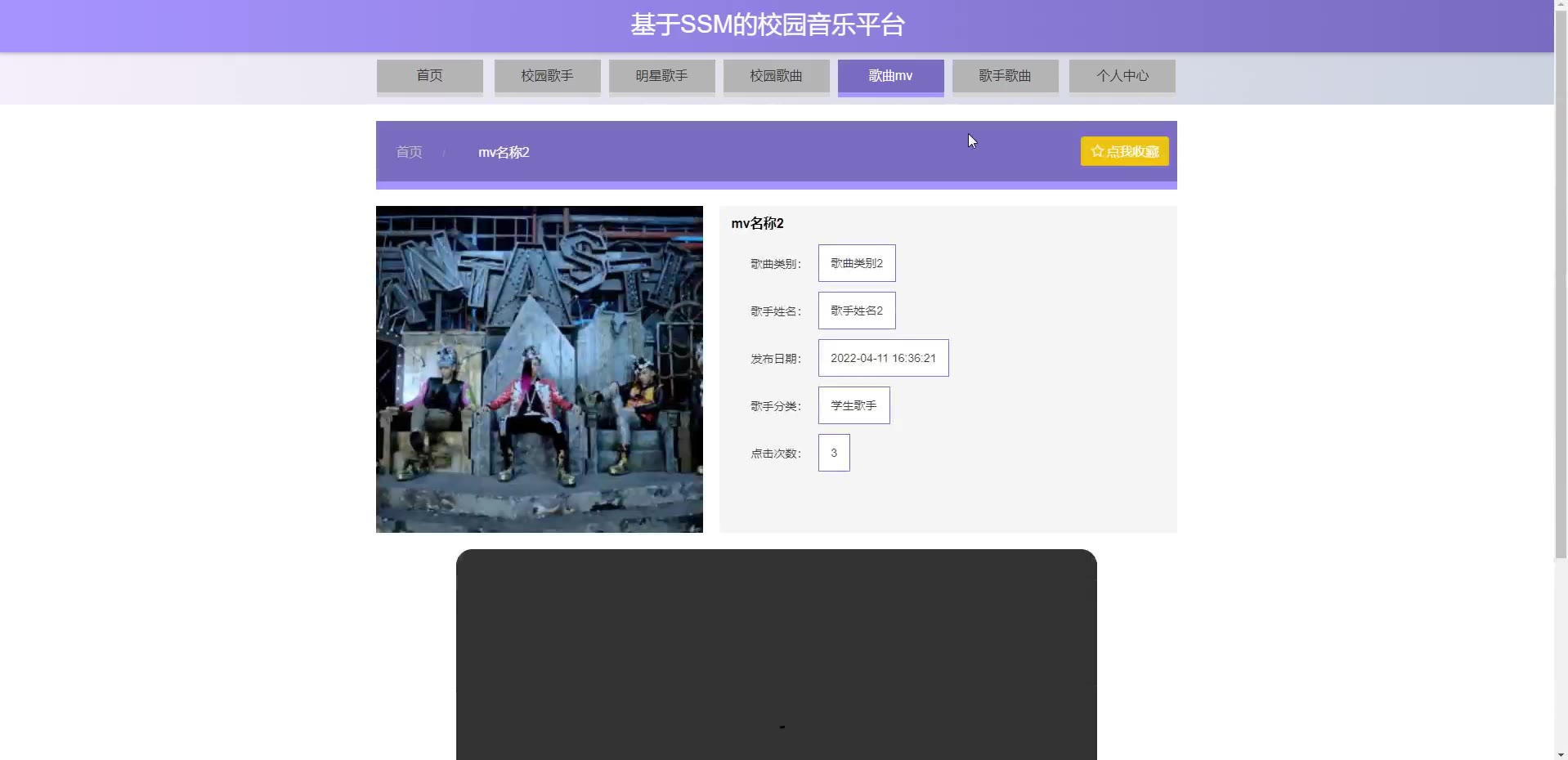The width and height of the screenshot is (1568, 760).
Task: Click the mv名称2 breadcrumb text
Action: pos(504,152)
